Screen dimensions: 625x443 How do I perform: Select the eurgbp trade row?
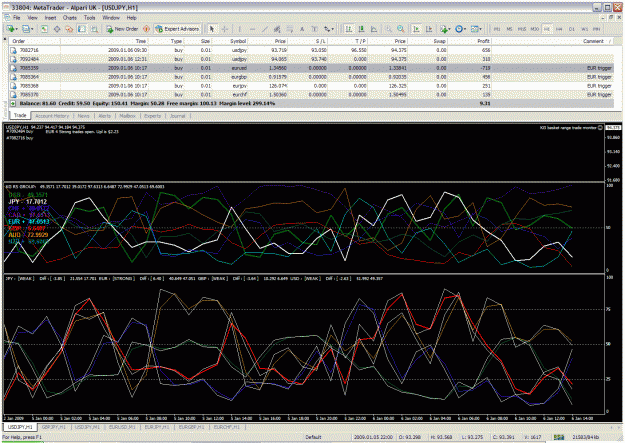[x=311, y=77]
